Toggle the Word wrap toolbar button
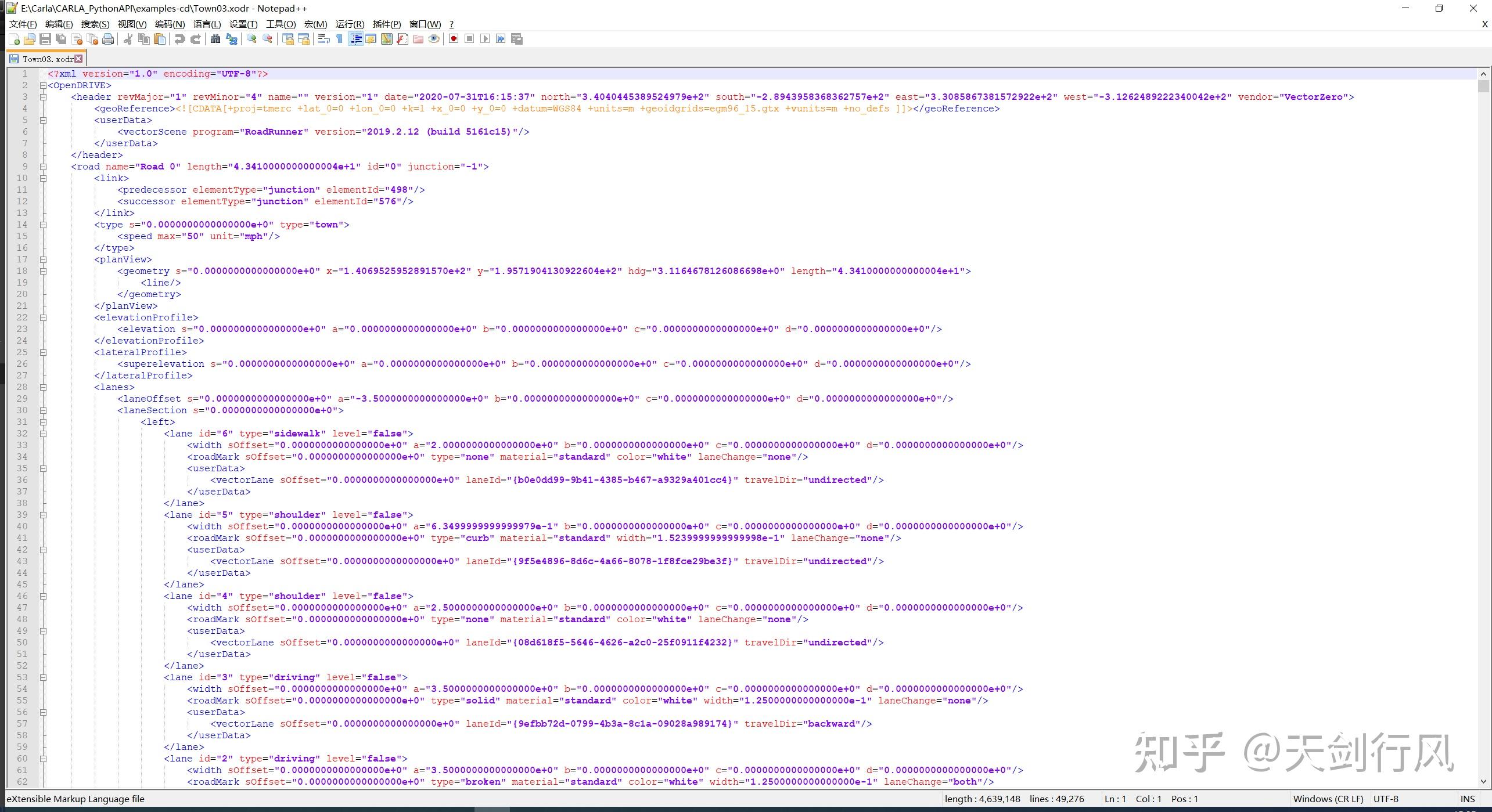 [324, 39]
